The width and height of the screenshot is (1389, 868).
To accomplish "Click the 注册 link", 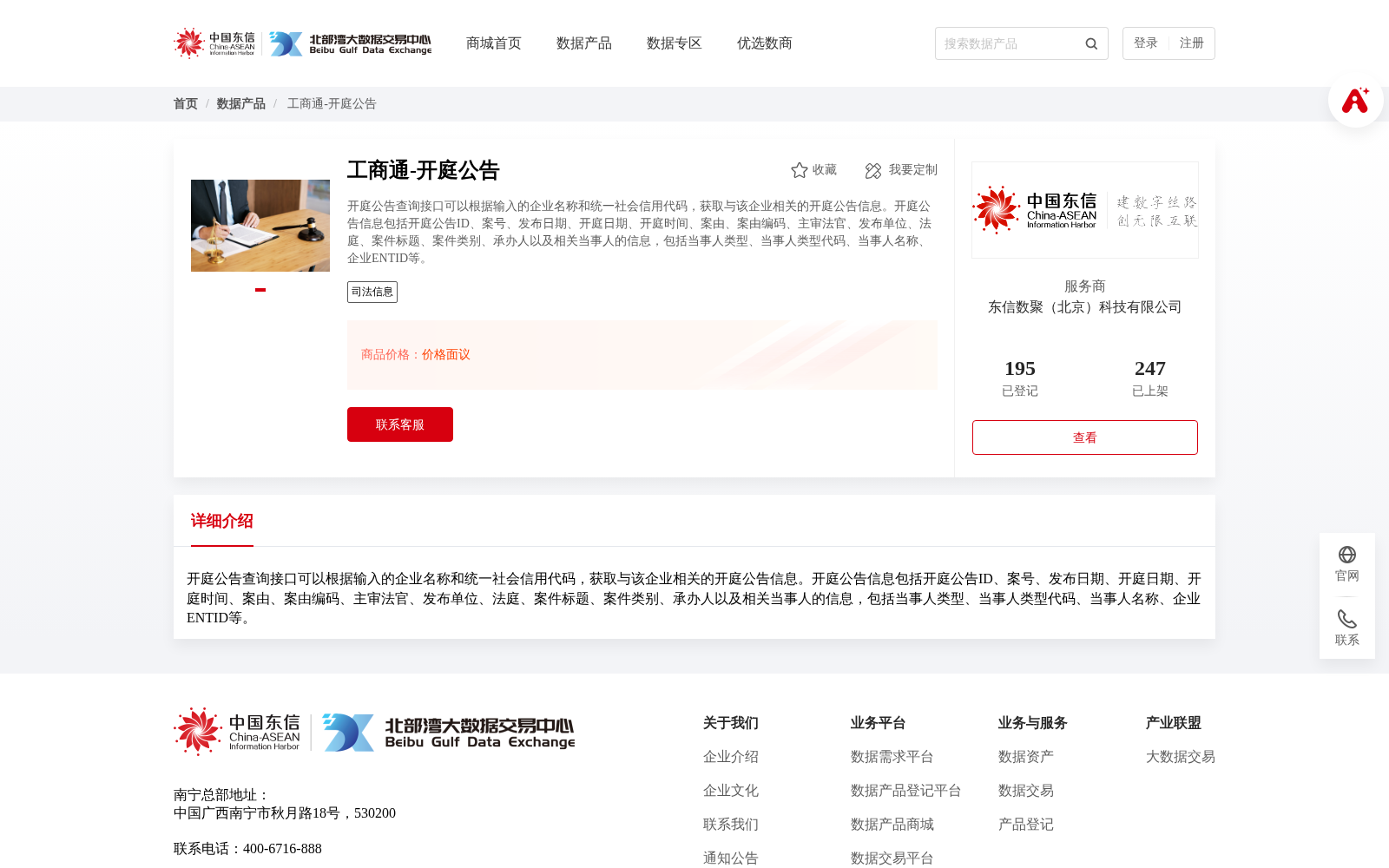I will click(1192, 43).
